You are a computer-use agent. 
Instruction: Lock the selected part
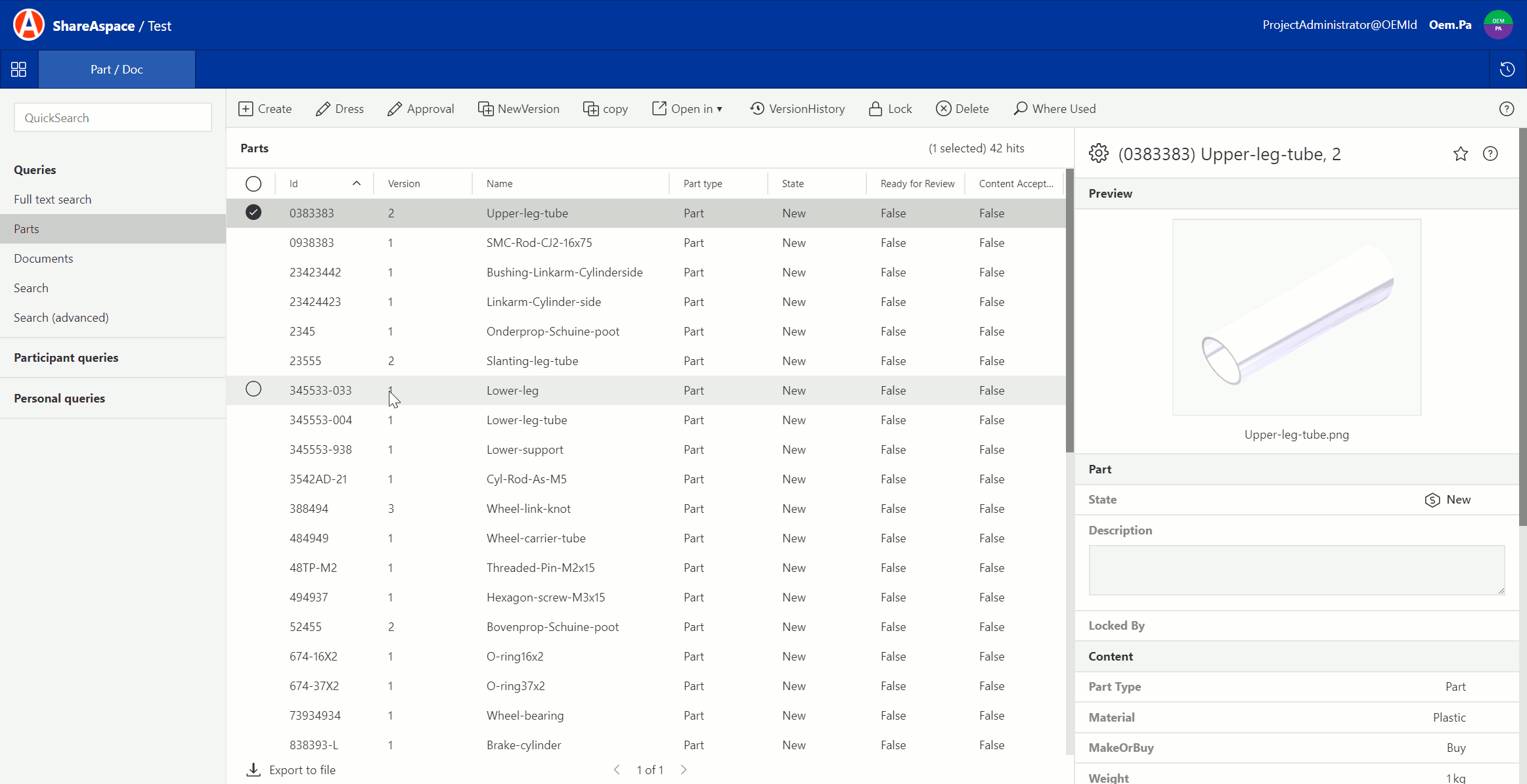(890, 109)
